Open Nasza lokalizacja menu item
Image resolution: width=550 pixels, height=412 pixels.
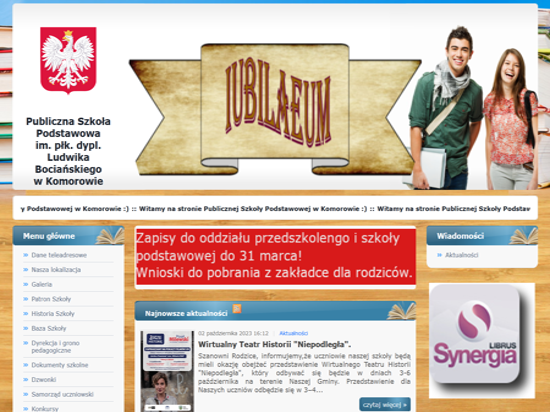(x=56, y=270)
